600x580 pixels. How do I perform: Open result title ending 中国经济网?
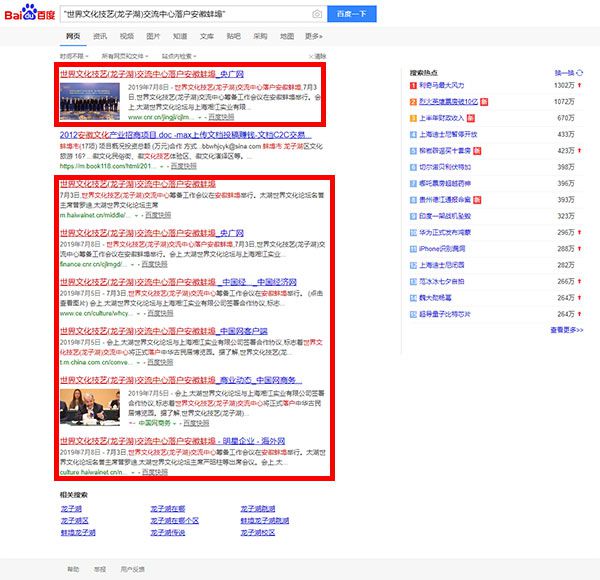pyautogui.click(x=178, y=282)
